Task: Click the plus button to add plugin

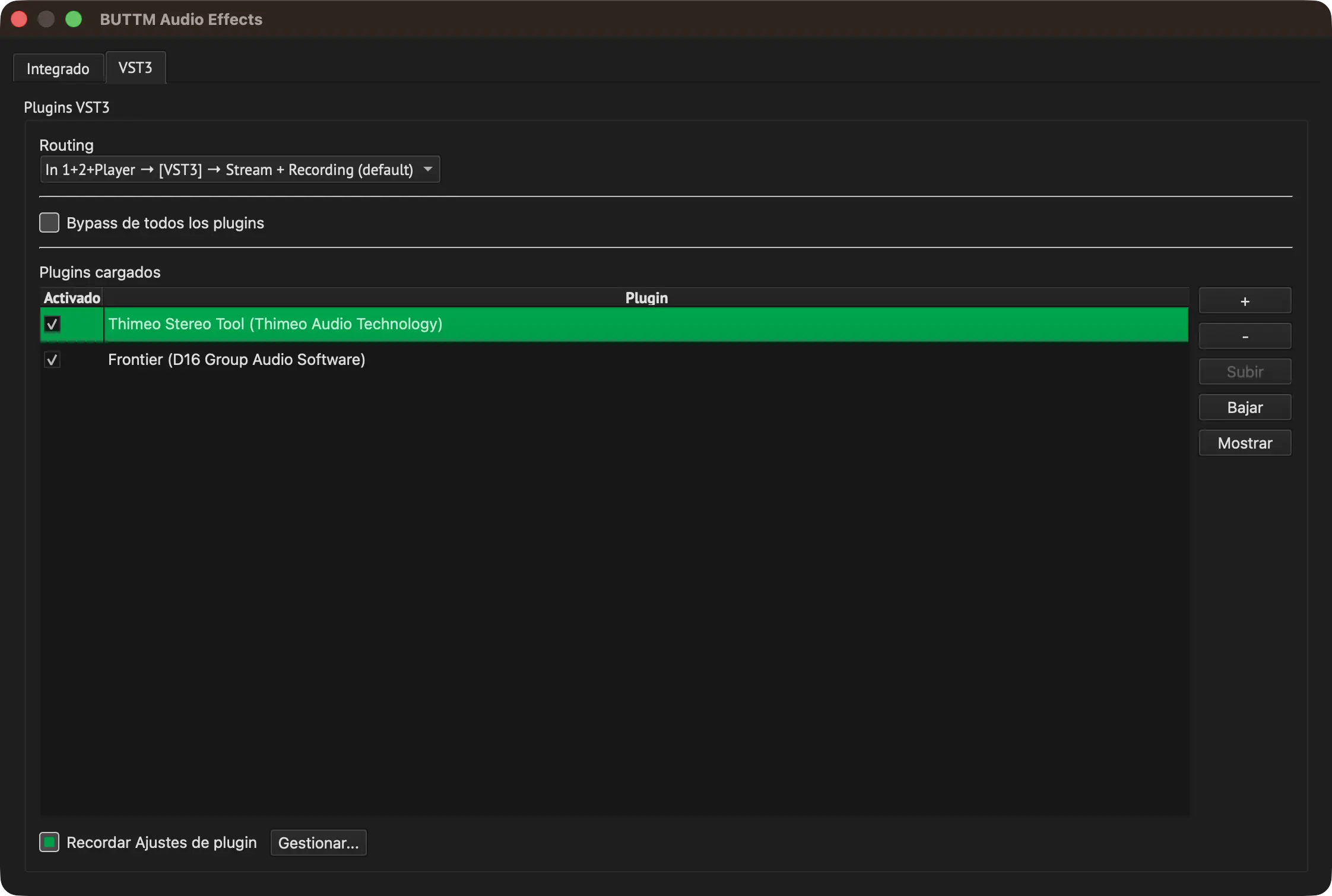Action: [x=1245, y=301]
